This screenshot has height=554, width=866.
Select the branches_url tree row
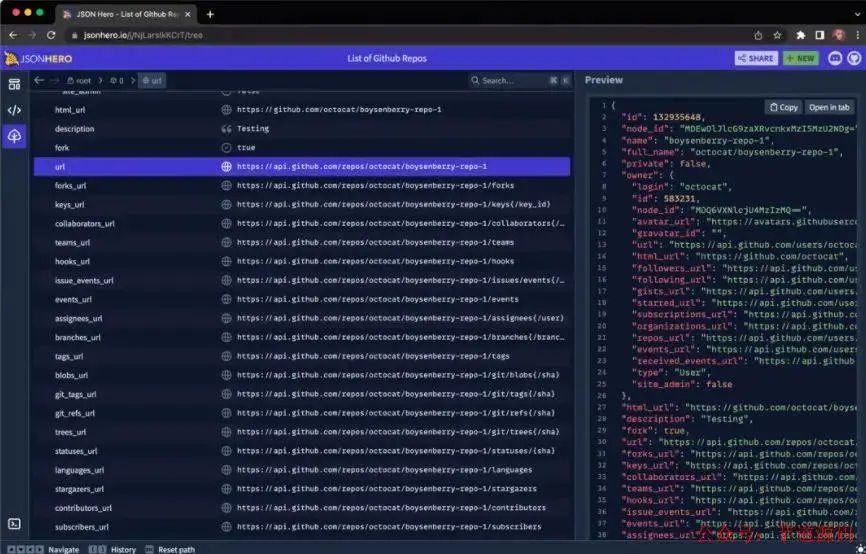tap(302, 337)
